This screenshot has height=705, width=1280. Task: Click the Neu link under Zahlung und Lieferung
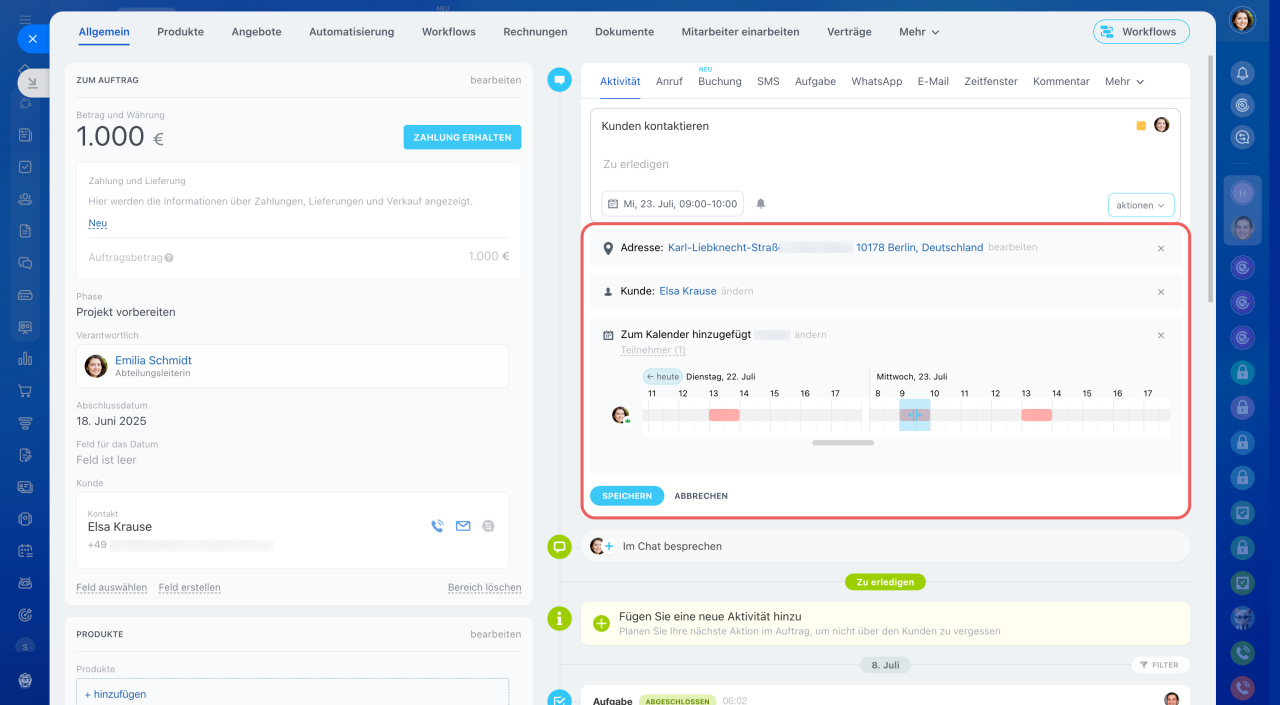(97, 223)
